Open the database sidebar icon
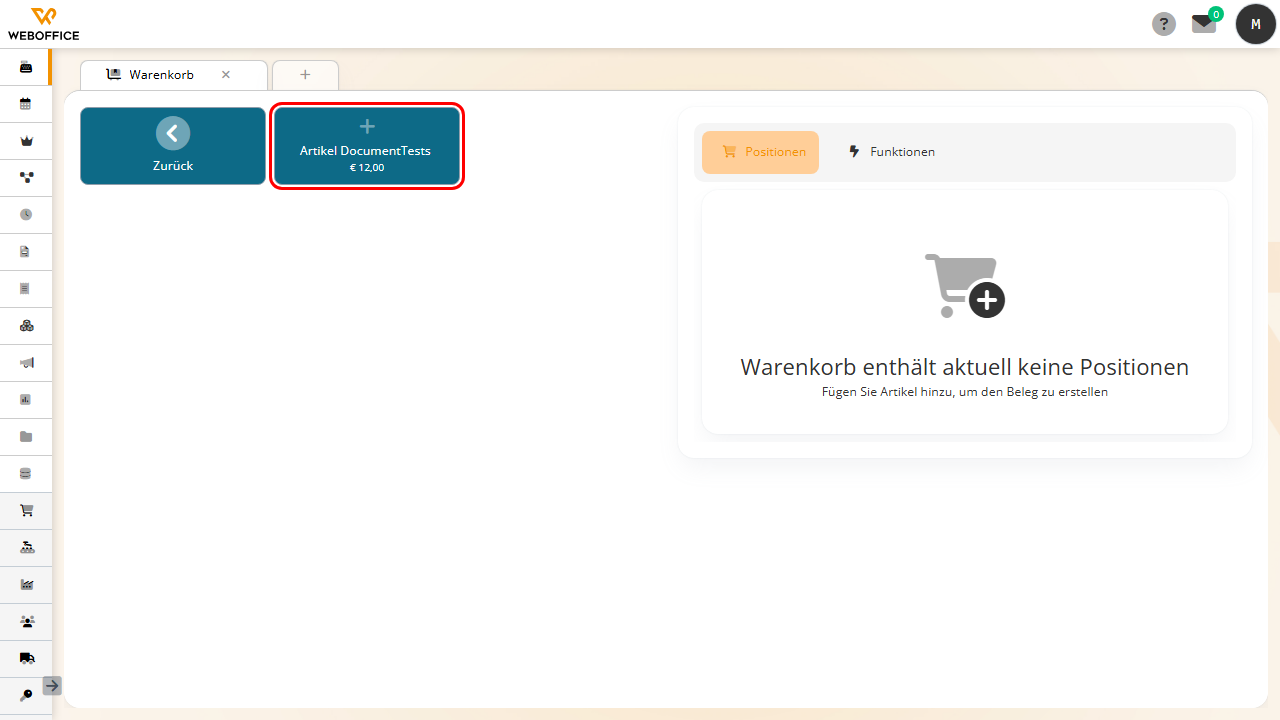The height and width of the screenshot is (720, 1280). click(x=26, y=473)
